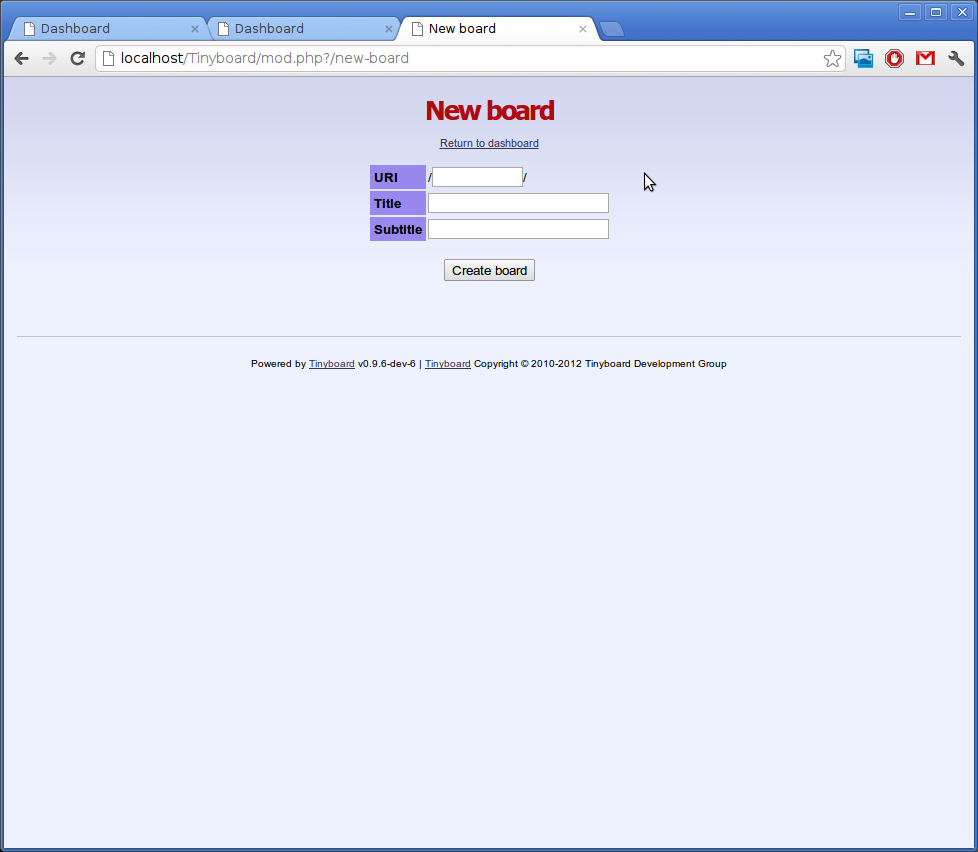This screenshot has width=978, height=852.
Task: Click the browser Back arrow button
Action: [21, 59]
